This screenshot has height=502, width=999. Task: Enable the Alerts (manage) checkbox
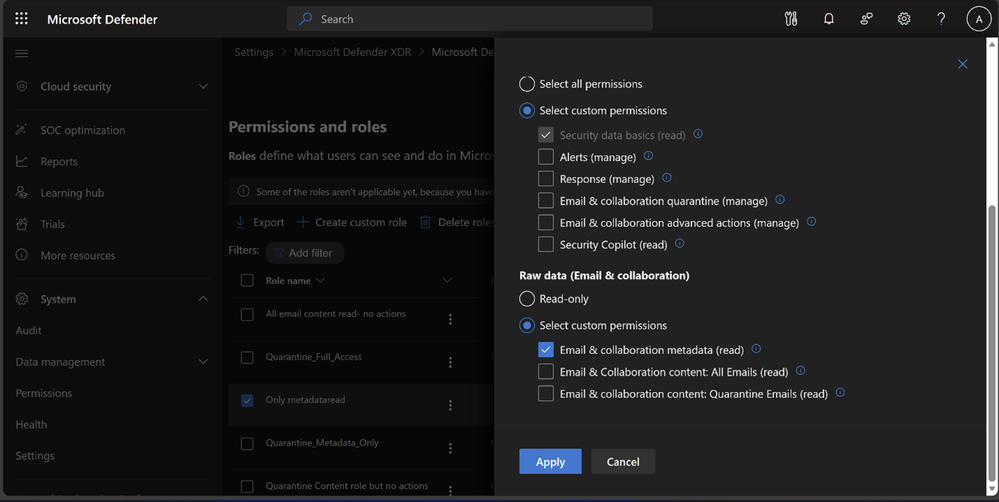point(546,157)
